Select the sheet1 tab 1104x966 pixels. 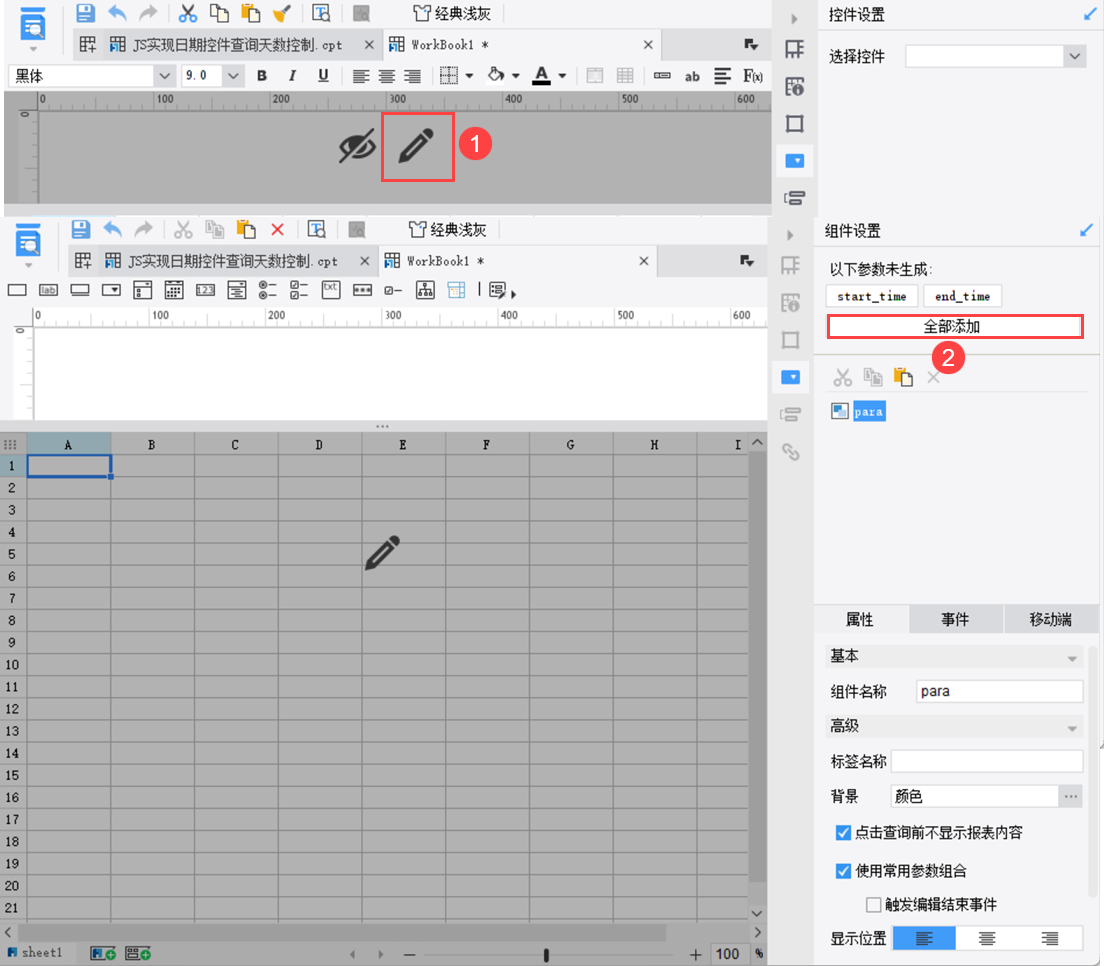[x=35, y=953]
